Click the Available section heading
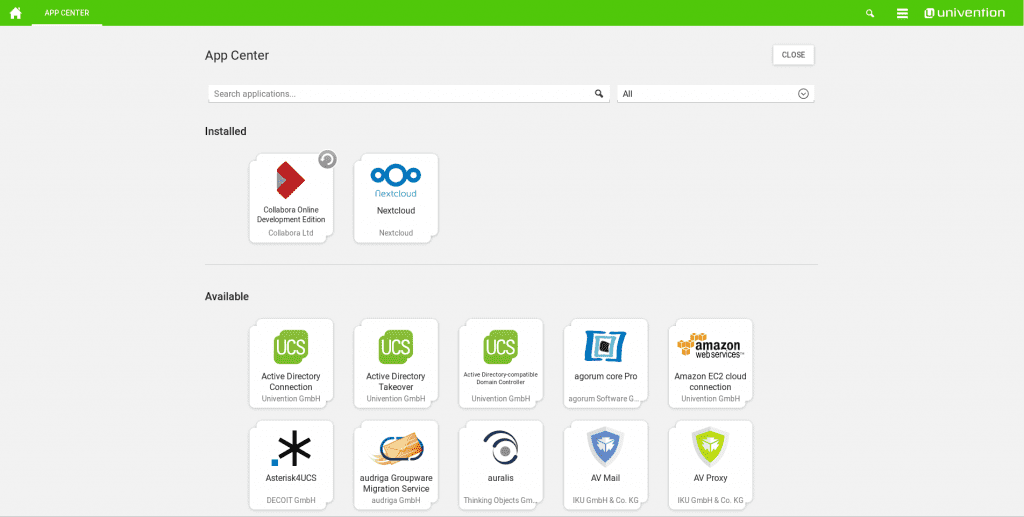Screen dimensions: 1024x517 [x=227, y=296]
